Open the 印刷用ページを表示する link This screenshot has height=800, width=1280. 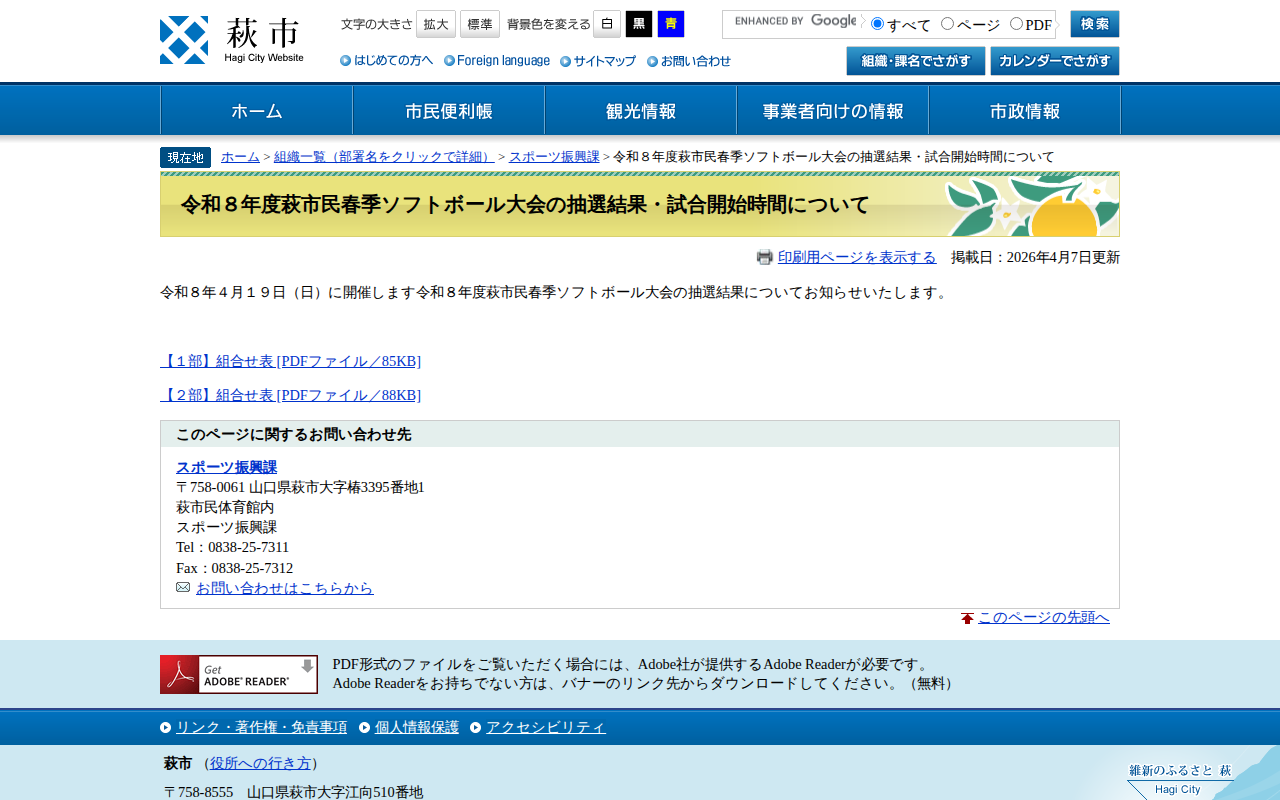pos(857,257)
